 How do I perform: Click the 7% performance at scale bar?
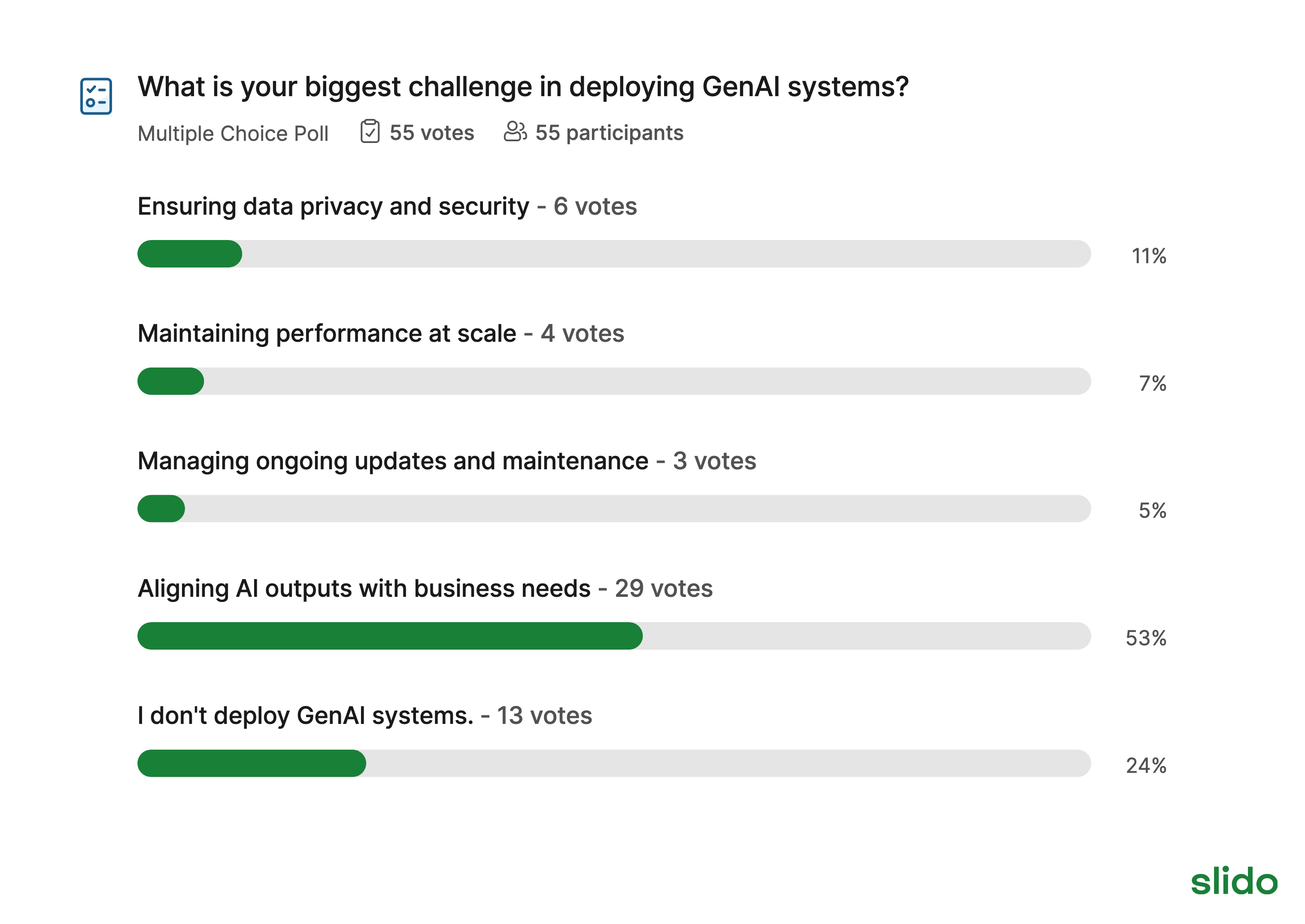click(x=614, y=381)
